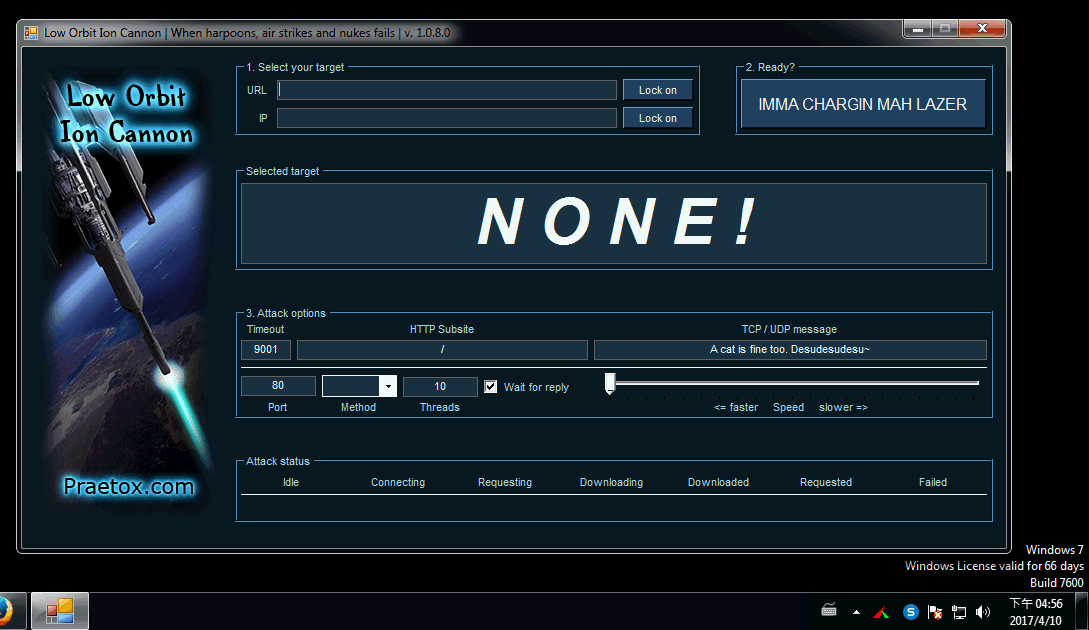
Task: Click the Timeout field showing 9001
Action: click(x=266, y=349)
